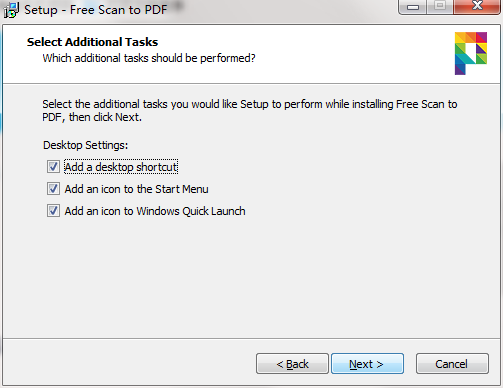Go to the previous step with < Back
503x388 pixels.
coord(292,364)
